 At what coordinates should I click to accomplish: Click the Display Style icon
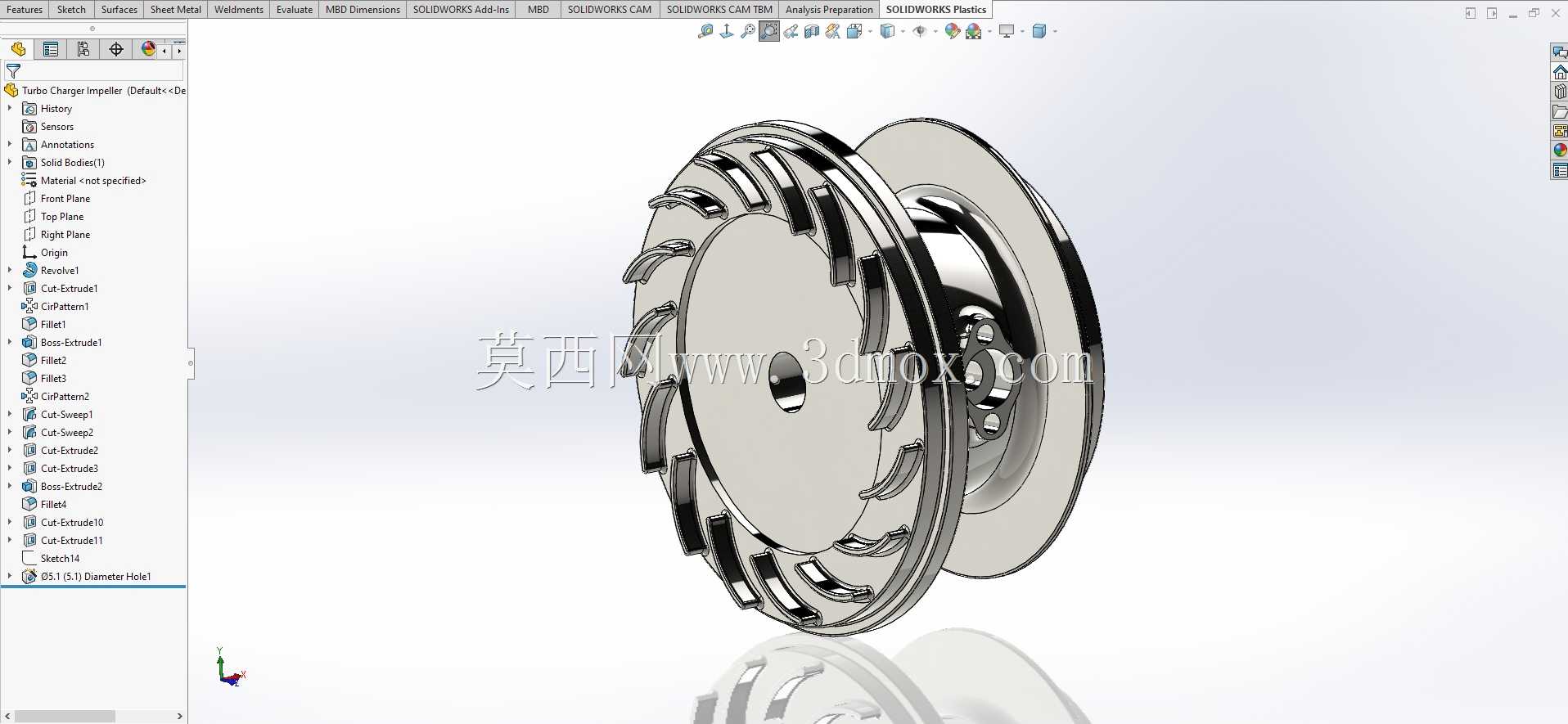click(887, 31)
